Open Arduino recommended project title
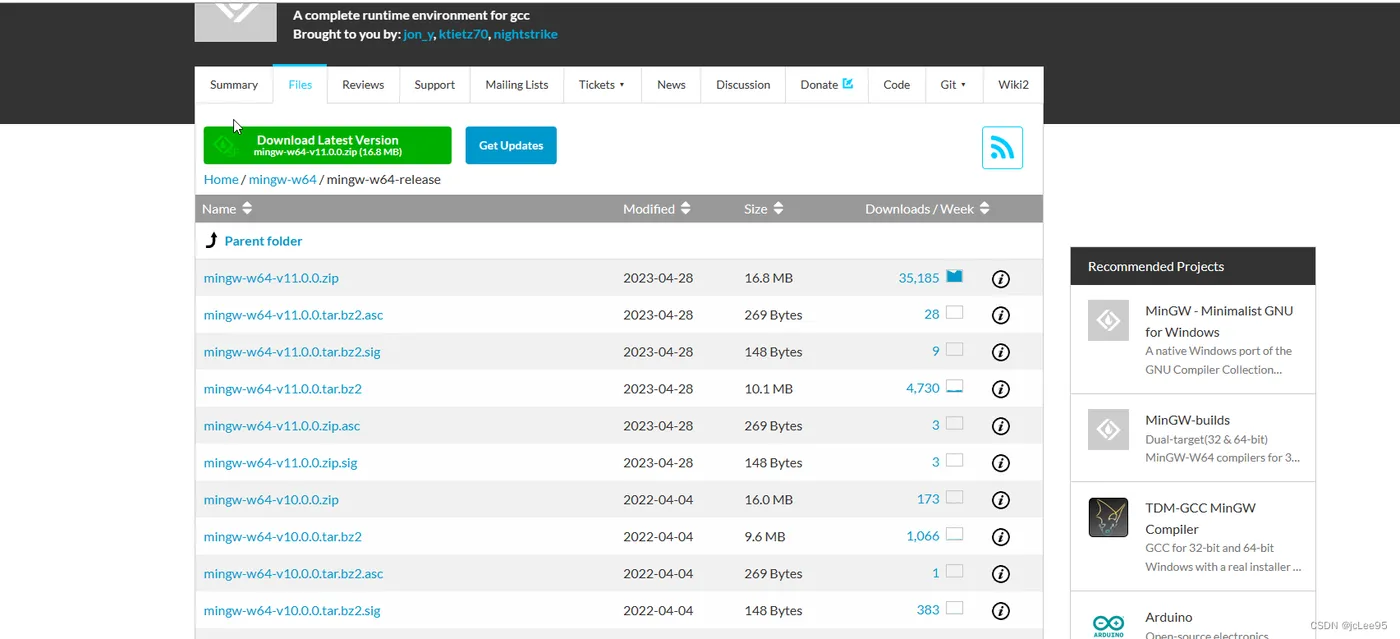This screenshot has width=1400, height=639. [1168, 617]
